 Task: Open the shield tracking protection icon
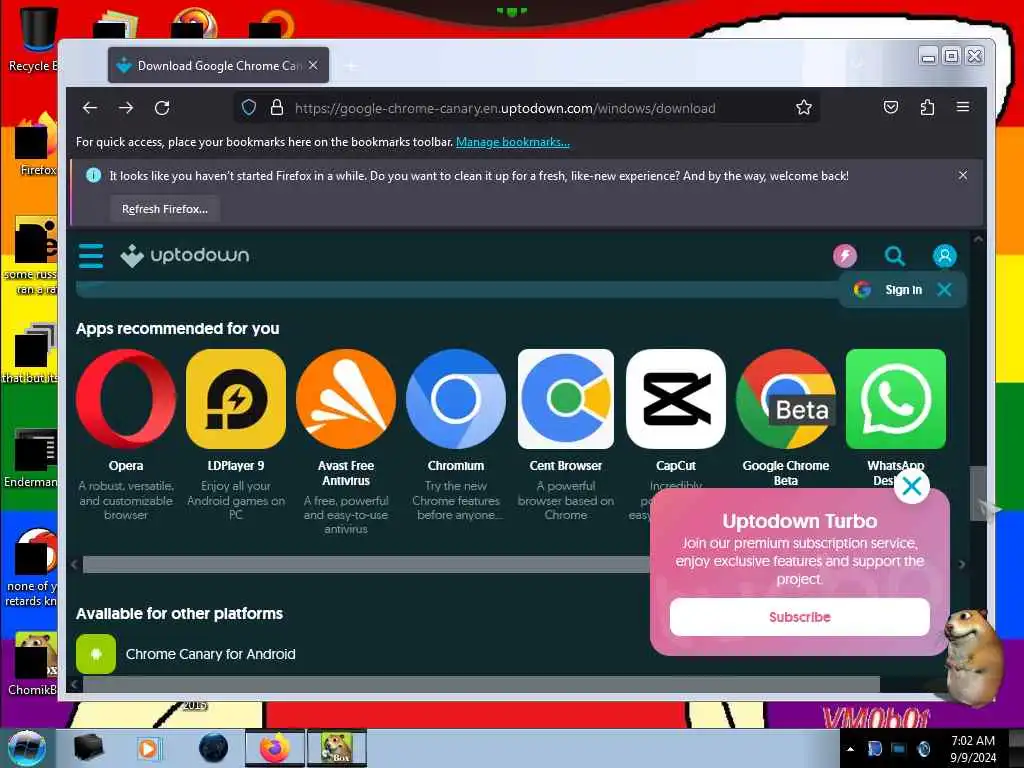[249, 108]
